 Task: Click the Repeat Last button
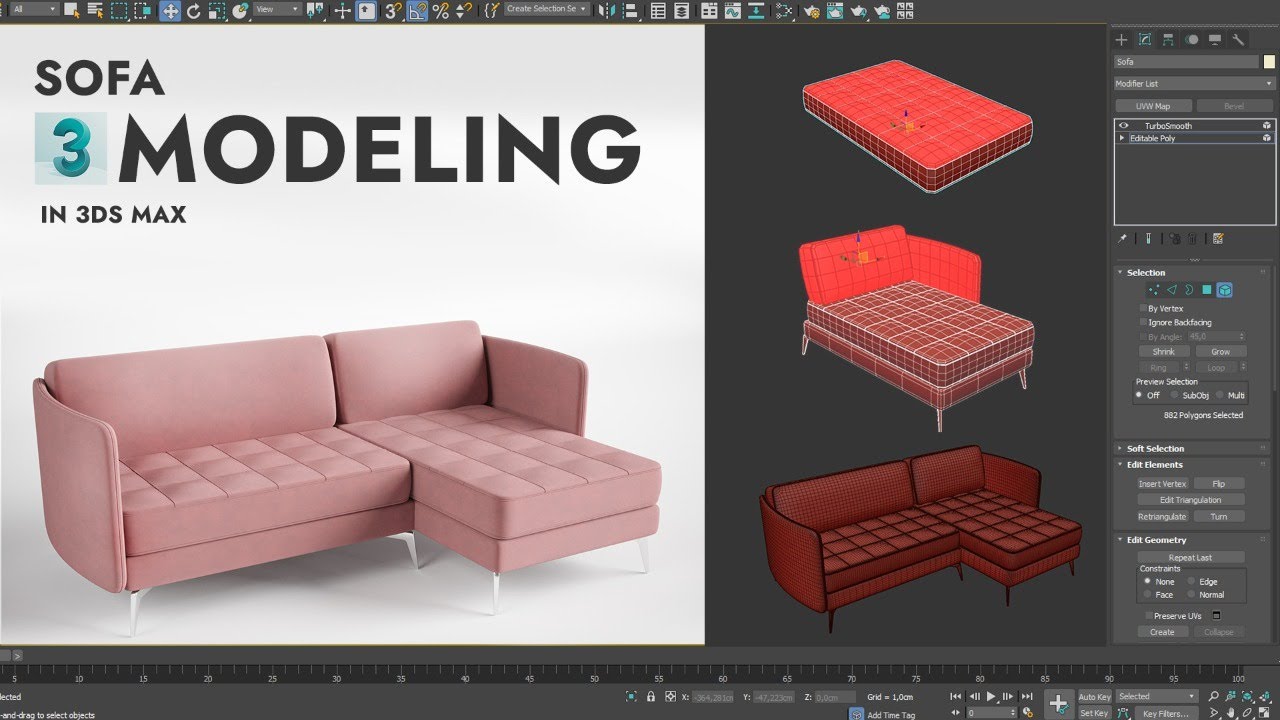coord(1191,557)
